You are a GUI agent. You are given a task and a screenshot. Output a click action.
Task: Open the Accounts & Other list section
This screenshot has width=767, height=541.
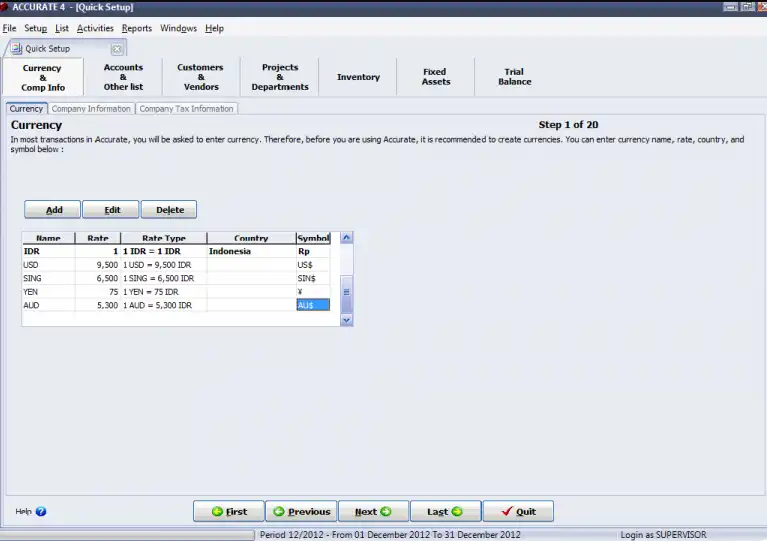coord(123,77)
